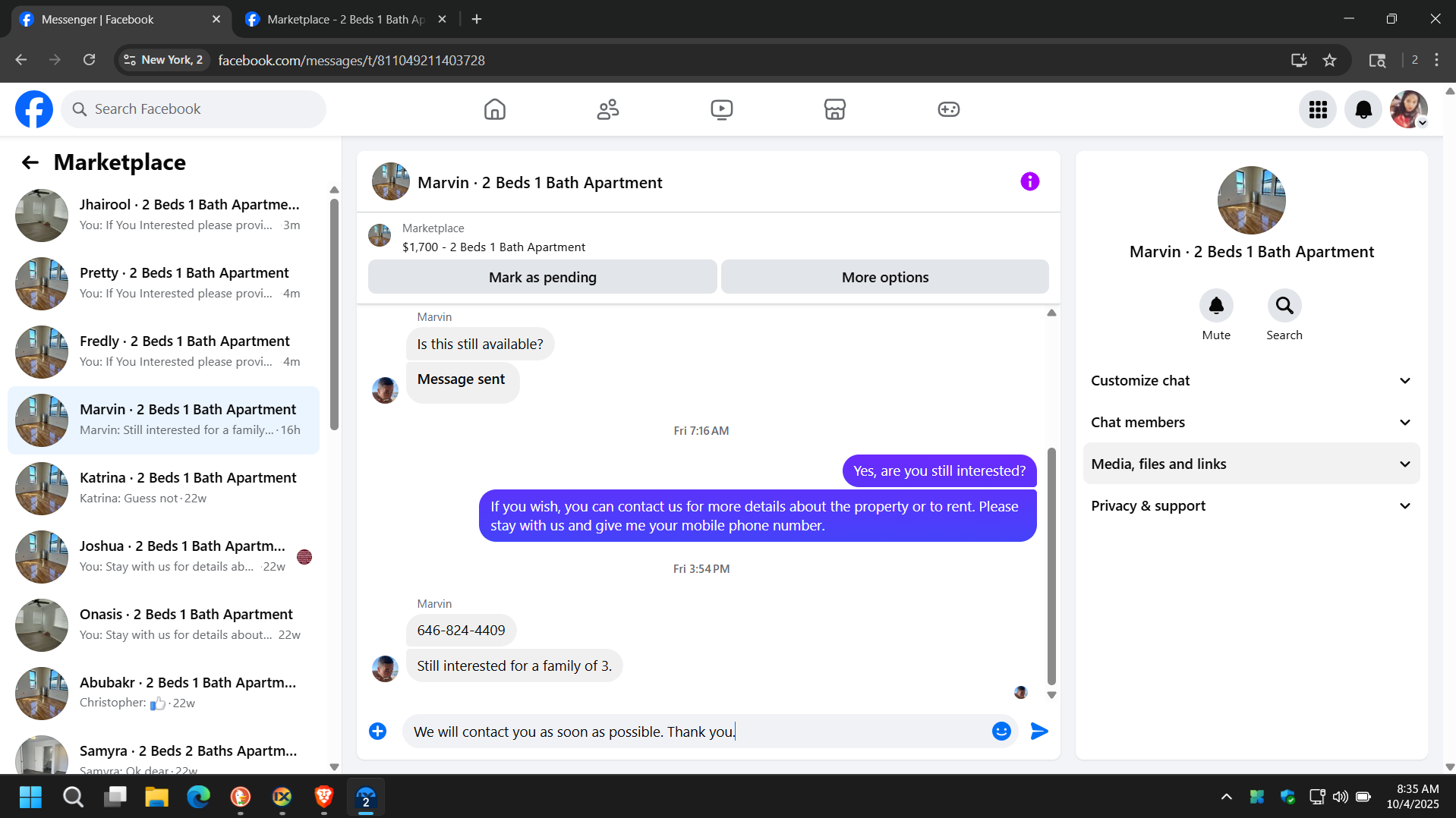Open the Marketplace storefront icon
The height and width of the screenshot is (818, 1456).
pos(835,109)
